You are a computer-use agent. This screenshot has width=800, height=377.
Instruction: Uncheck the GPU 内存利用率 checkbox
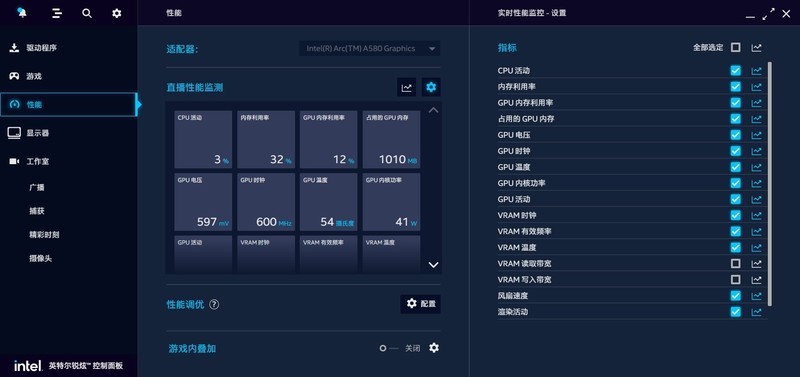click(735, 103)
